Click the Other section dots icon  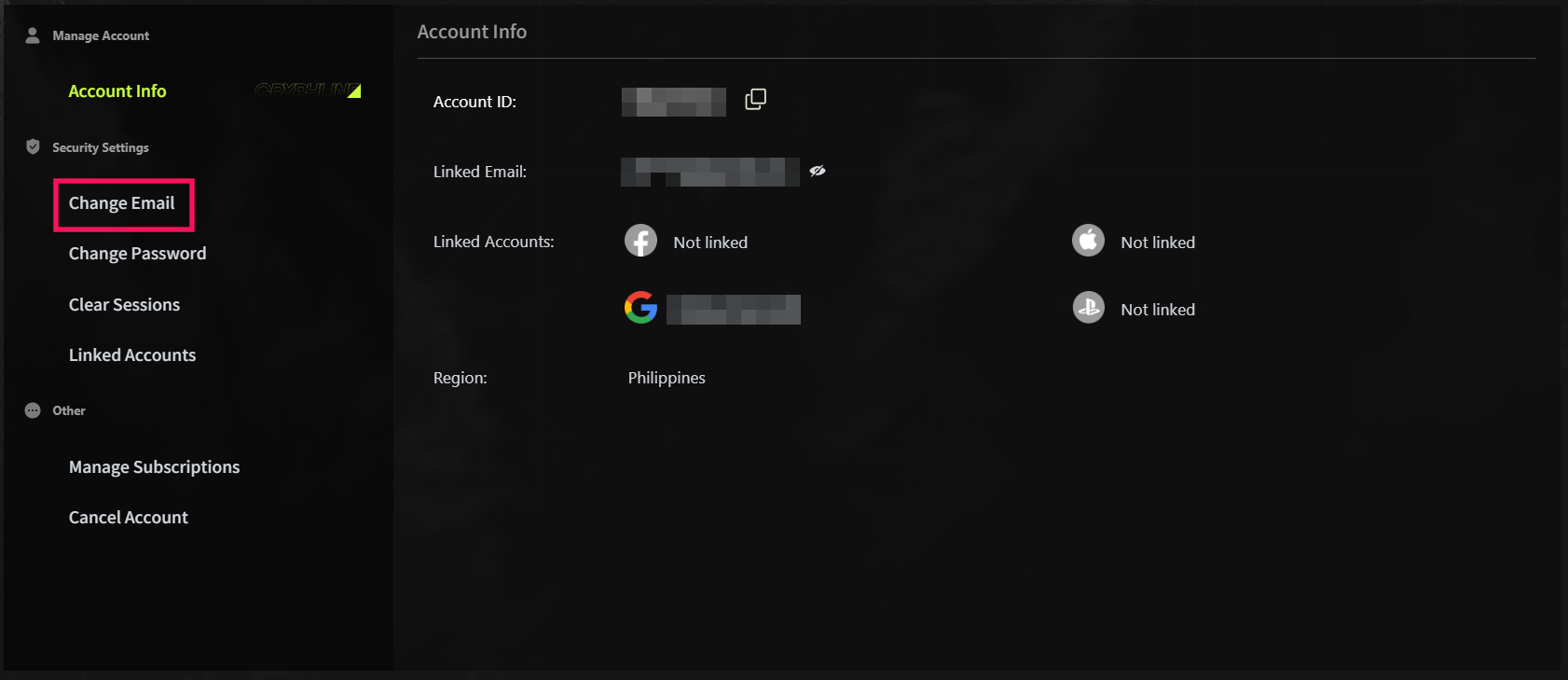click(33, 410)
